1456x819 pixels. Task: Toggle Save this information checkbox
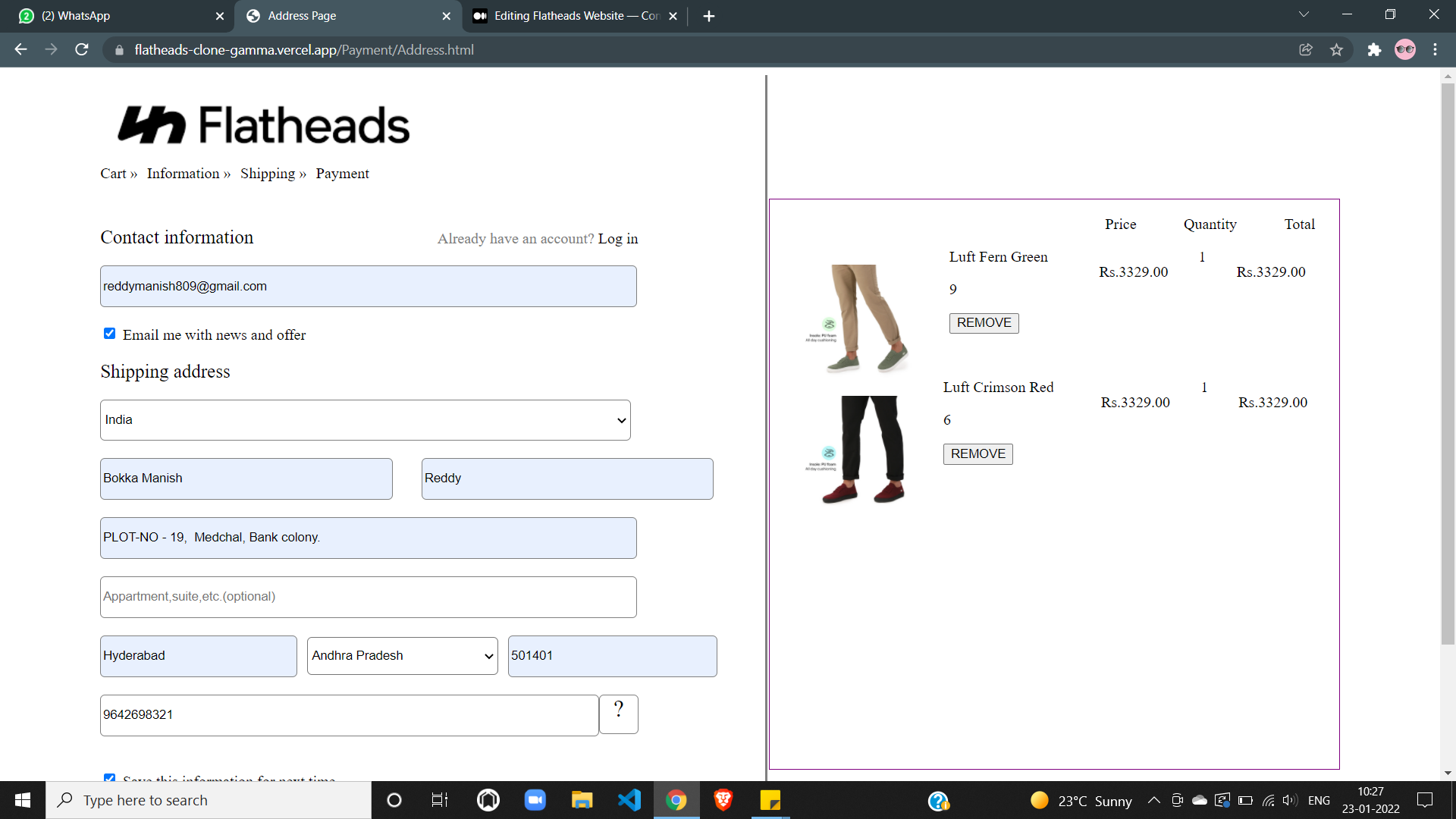coord(110,778)
